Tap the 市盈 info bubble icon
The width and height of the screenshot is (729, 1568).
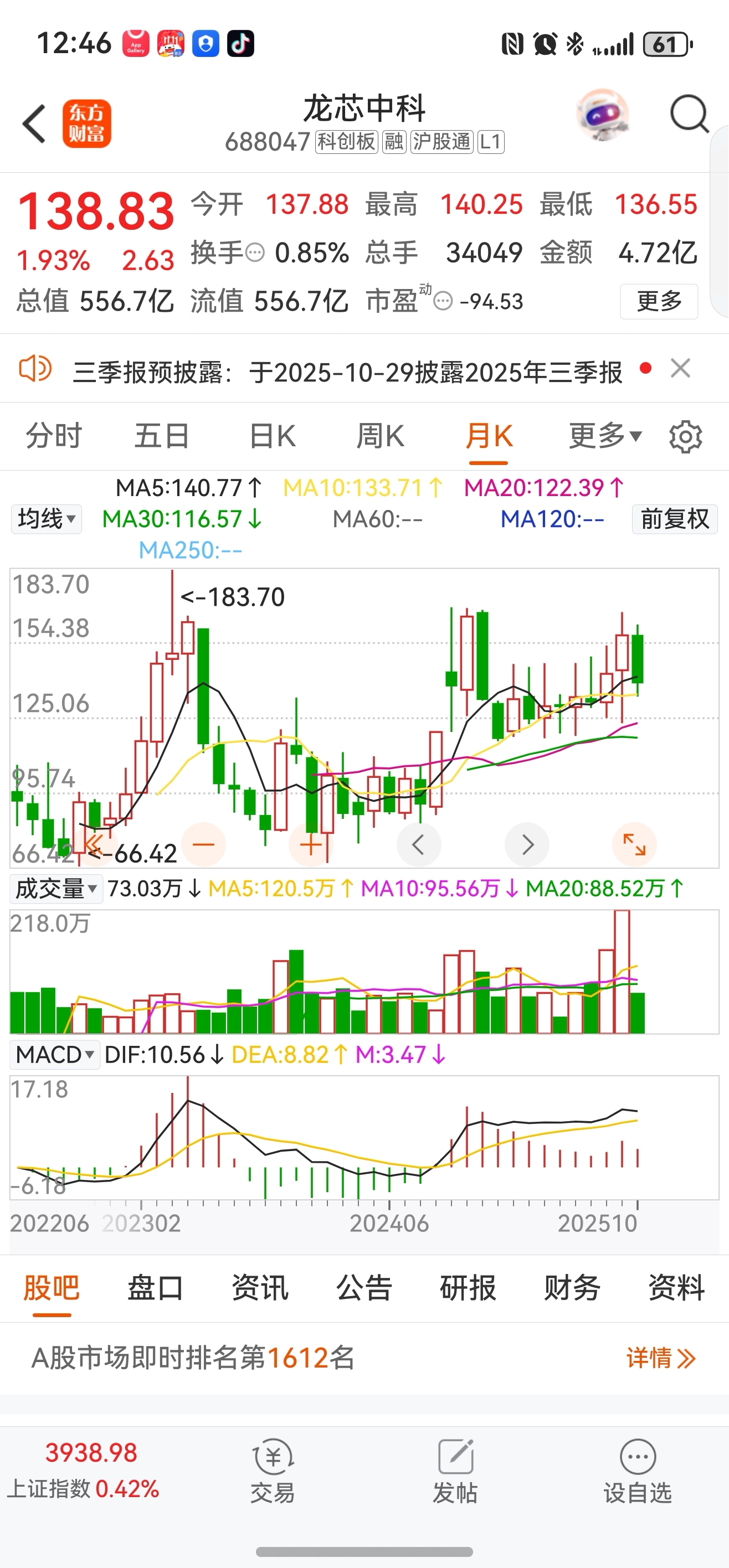click(443, 301)
